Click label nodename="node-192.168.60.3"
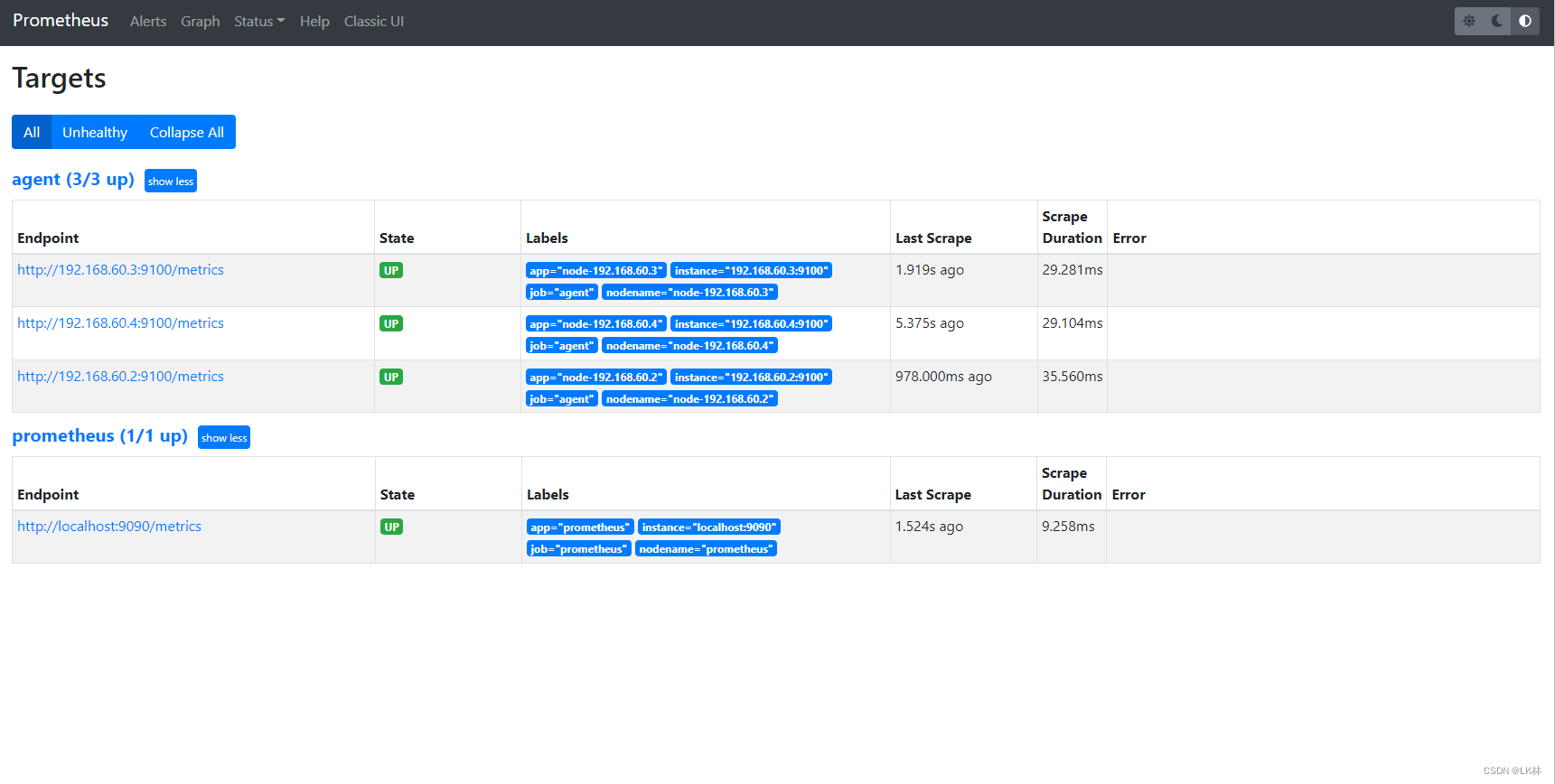The image size is (1555, 784). tap(689, 292)
